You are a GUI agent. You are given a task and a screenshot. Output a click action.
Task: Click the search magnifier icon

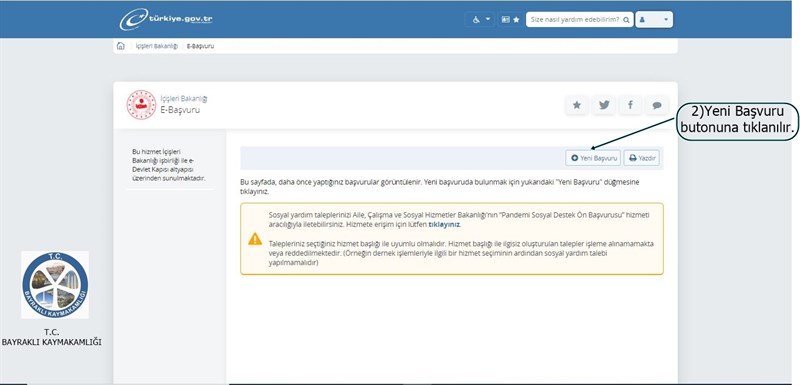(x=626, y=20)
